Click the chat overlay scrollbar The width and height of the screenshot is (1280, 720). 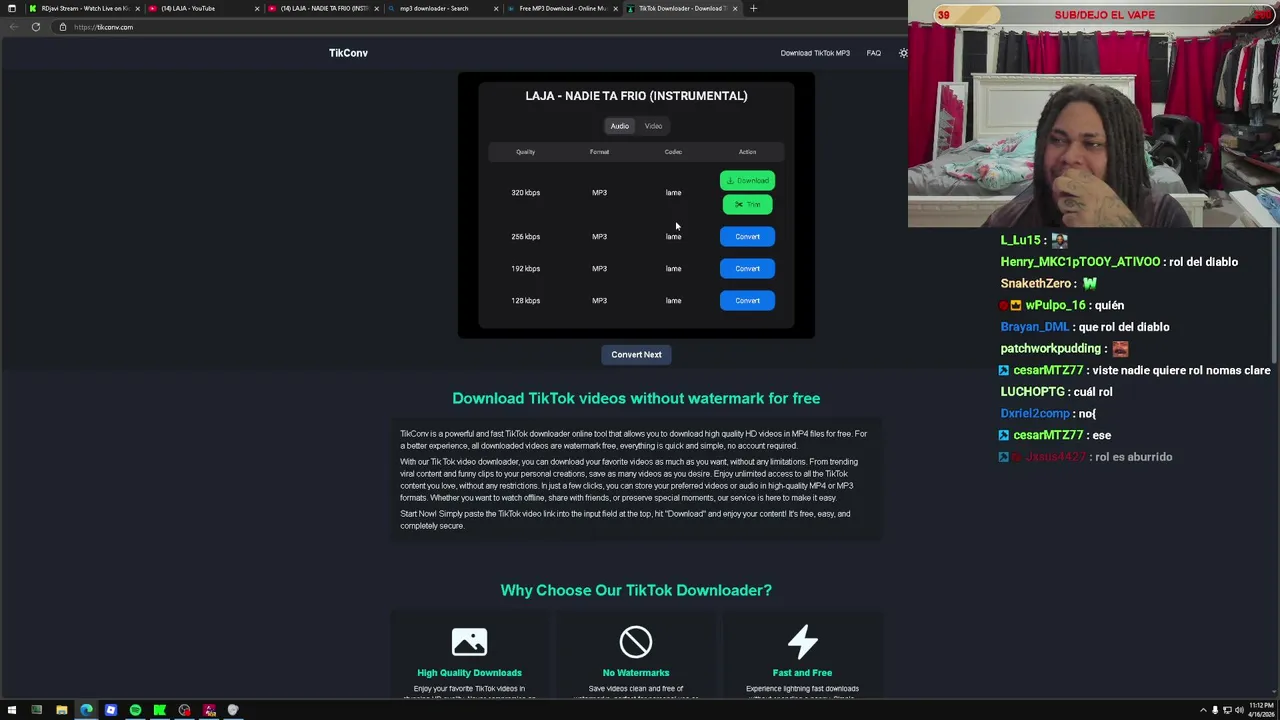(1275, 295)
